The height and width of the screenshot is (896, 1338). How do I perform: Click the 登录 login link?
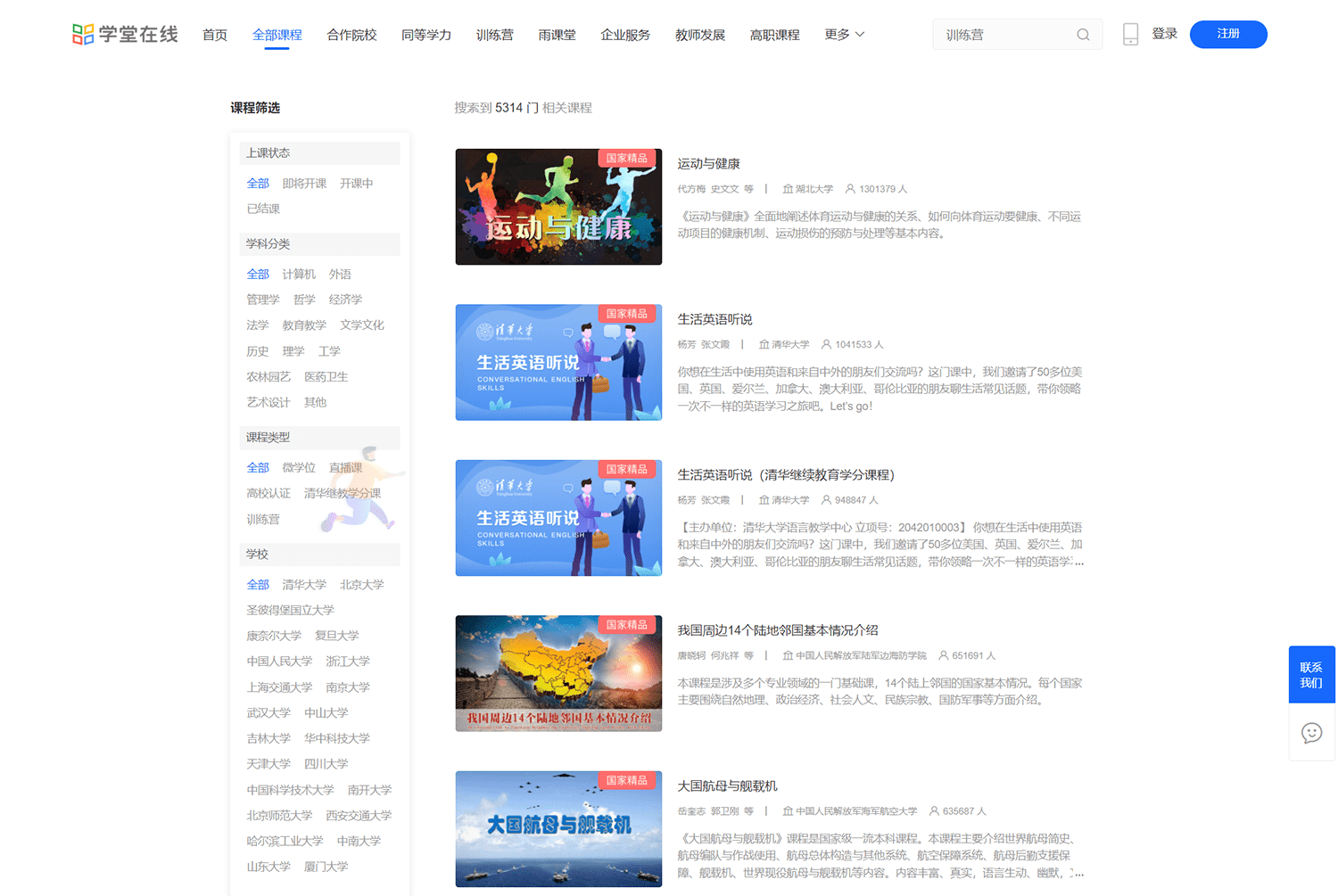[1164, 34]
